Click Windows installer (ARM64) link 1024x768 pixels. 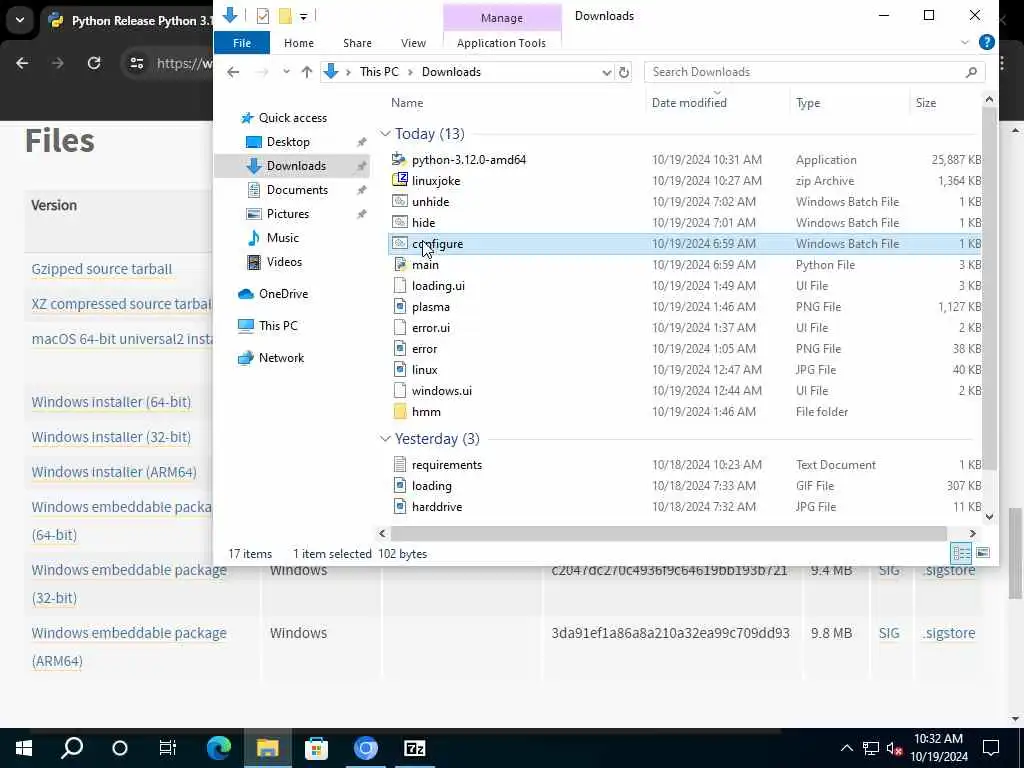(x=114, y=472)
